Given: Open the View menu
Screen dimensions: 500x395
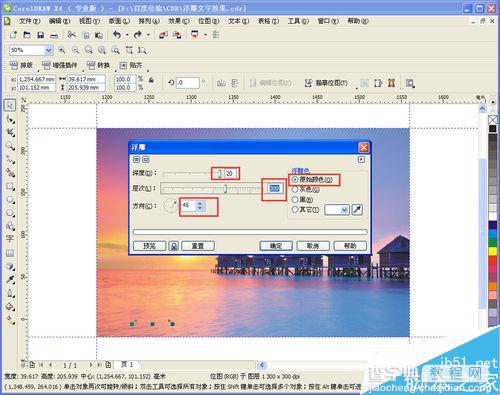Looking at the screenshot, I should tap(89, 21).
